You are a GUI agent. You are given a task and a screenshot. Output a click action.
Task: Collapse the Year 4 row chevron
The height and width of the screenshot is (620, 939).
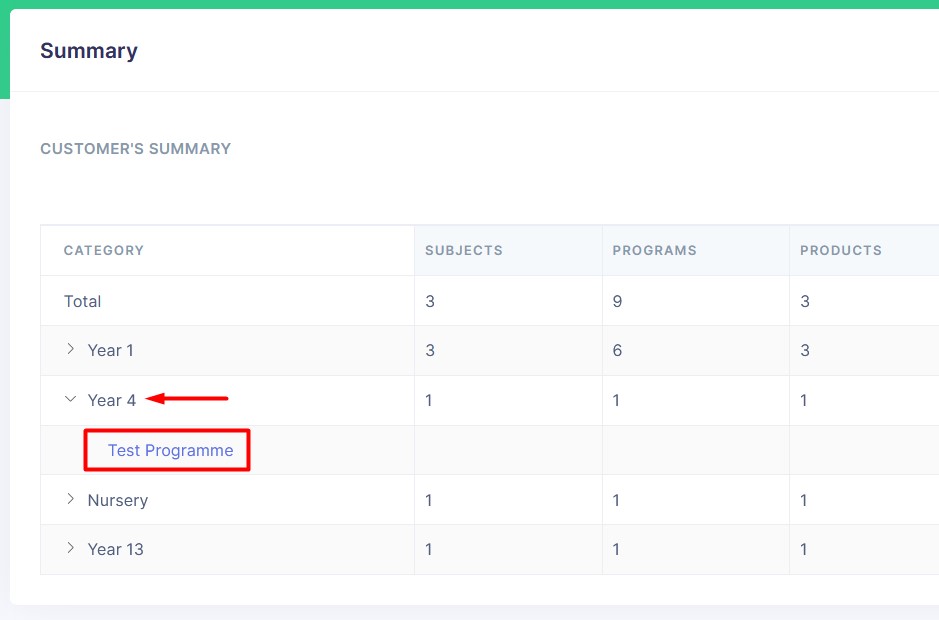point(70,399)
